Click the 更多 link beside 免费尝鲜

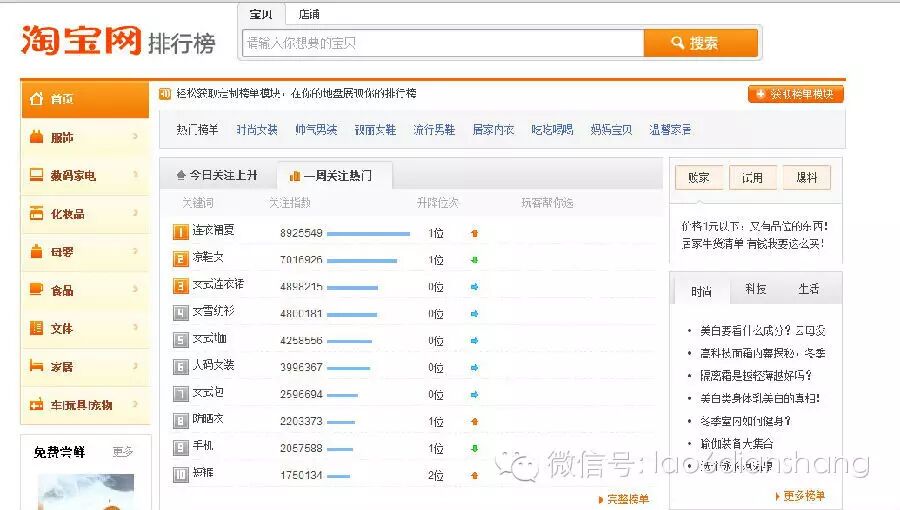(123, 452)
